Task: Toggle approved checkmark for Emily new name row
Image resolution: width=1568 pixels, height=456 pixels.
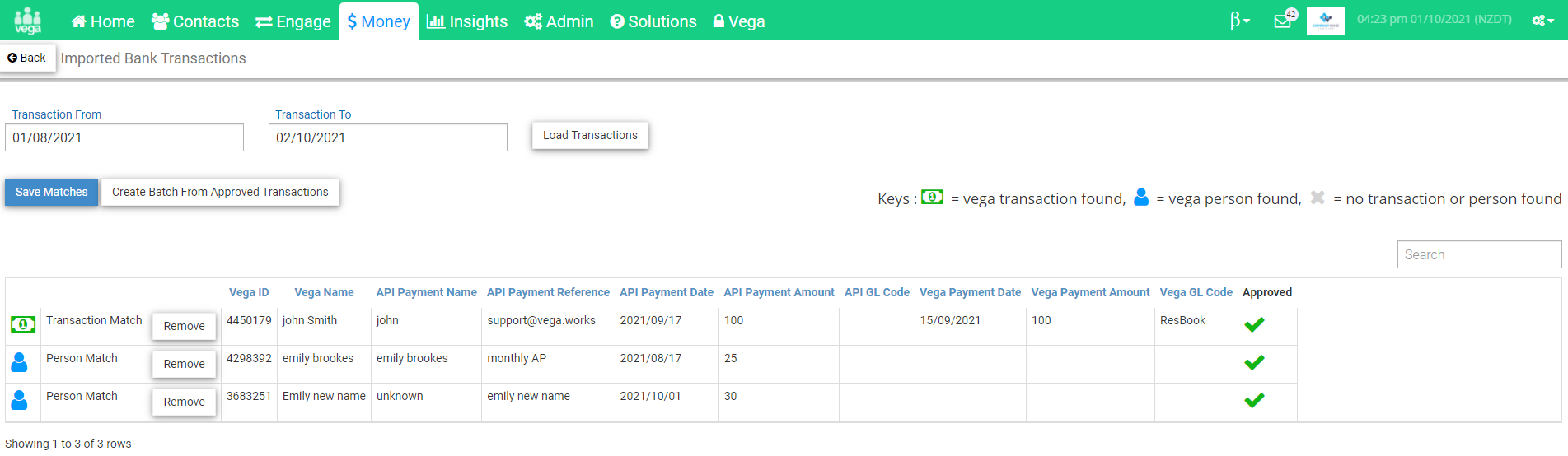Action: (x=1254, y=401)
